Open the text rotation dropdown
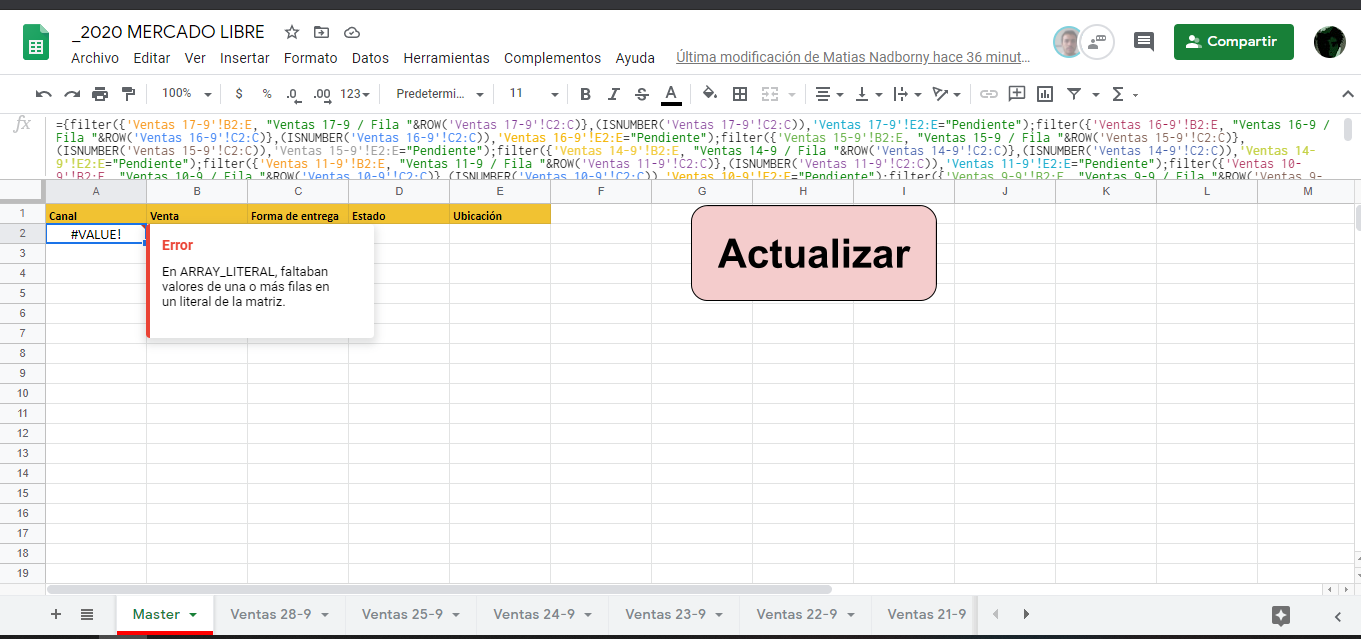 (946, 94)
